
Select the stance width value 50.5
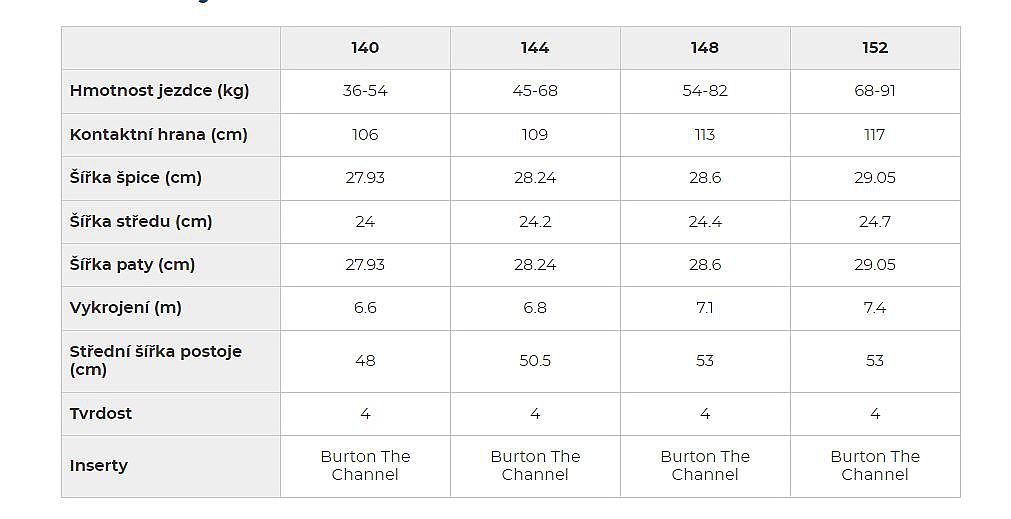[535, 361]
